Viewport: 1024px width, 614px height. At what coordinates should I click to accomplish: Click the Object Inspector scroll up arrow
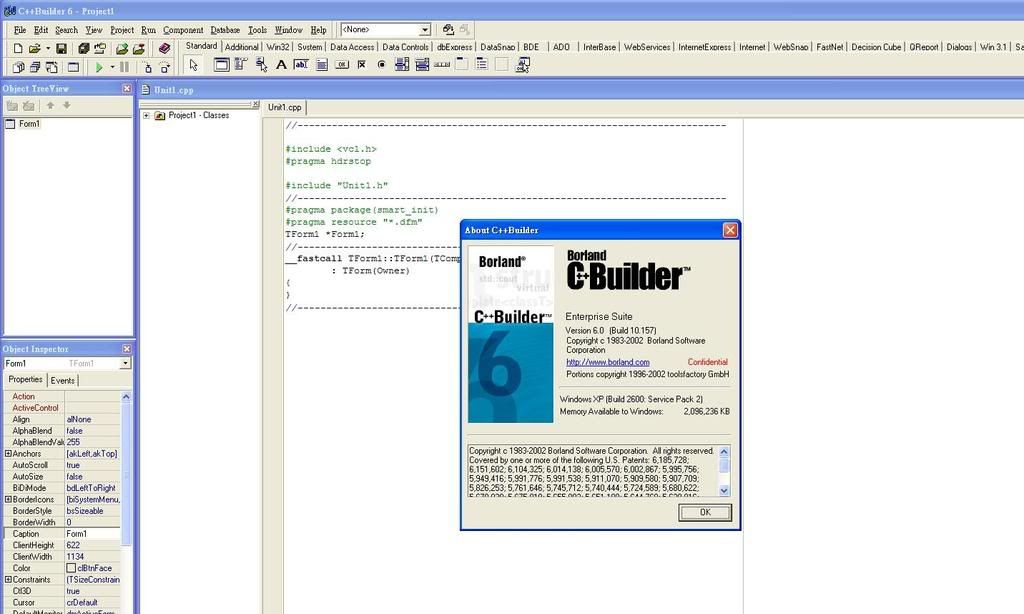coord(126,396)
